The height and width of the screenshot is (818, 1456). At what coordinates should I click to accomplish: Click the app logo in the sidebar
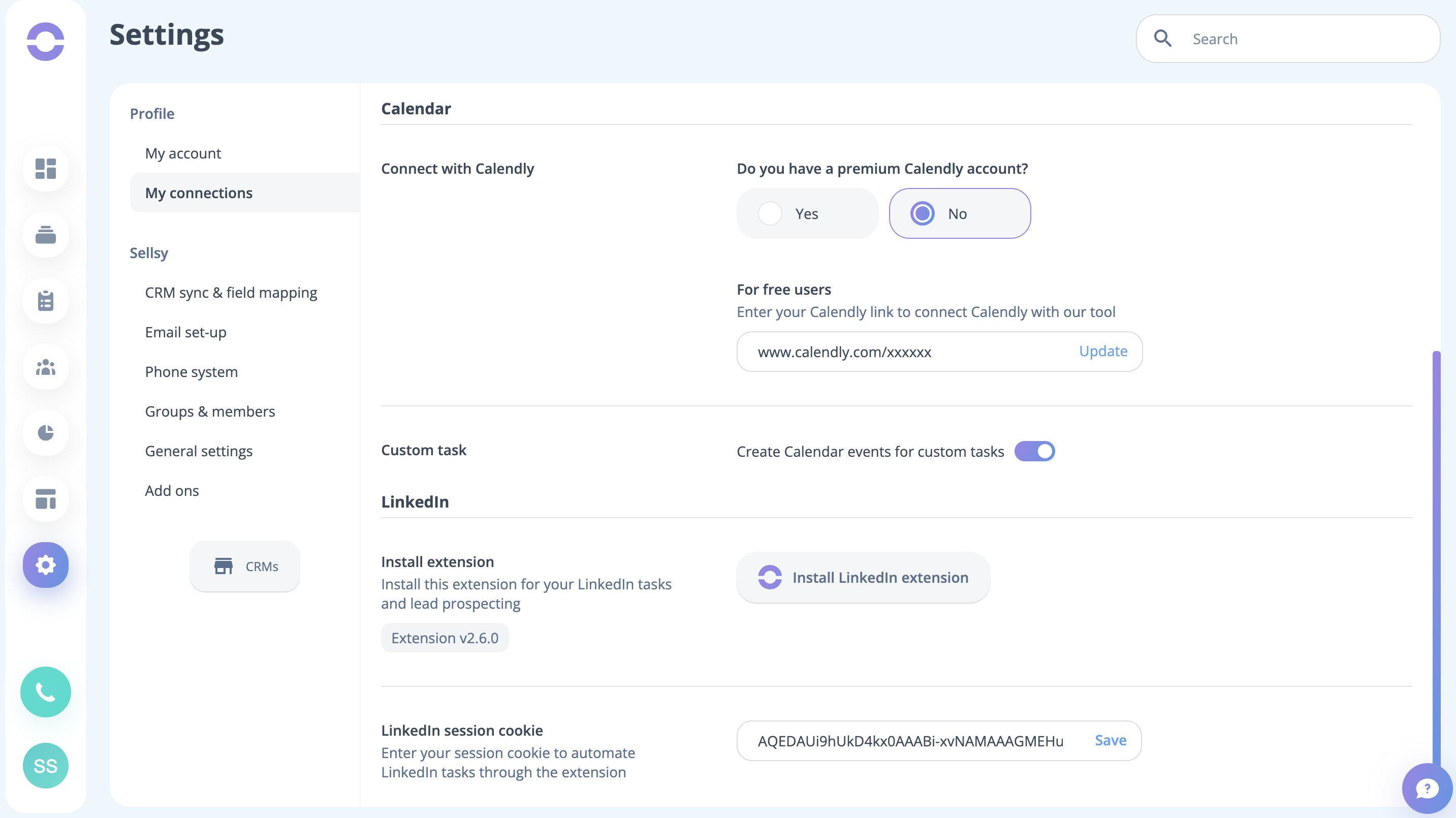point(46,41)
